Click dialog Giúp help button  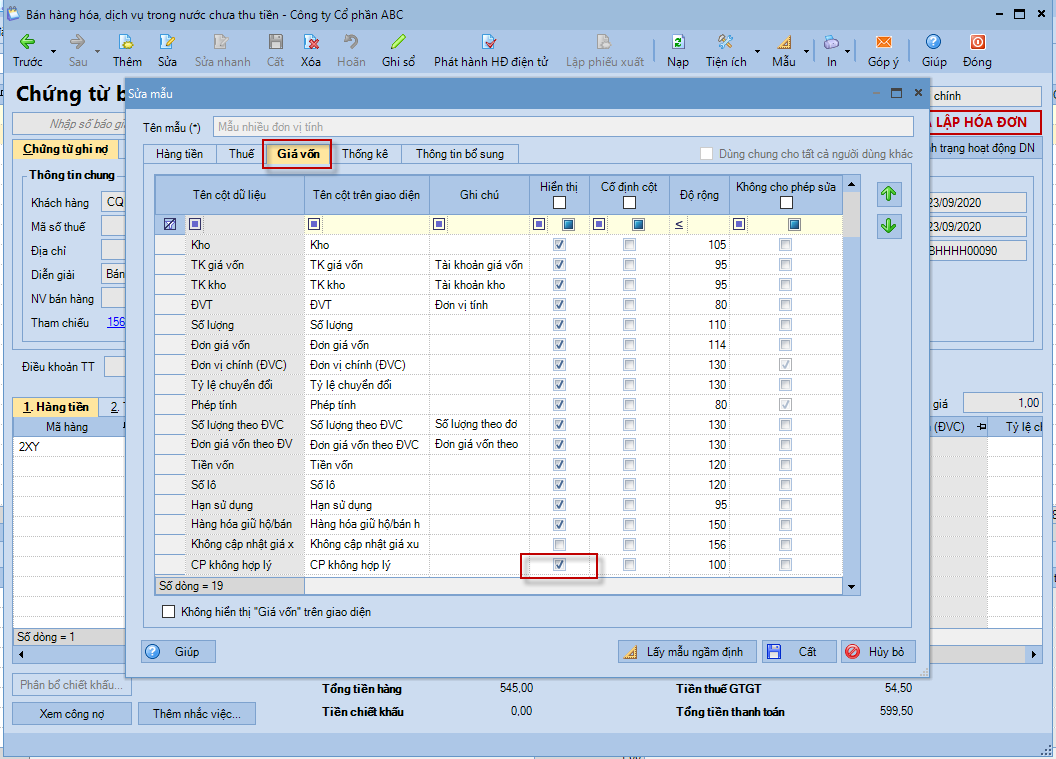(178, 651)
